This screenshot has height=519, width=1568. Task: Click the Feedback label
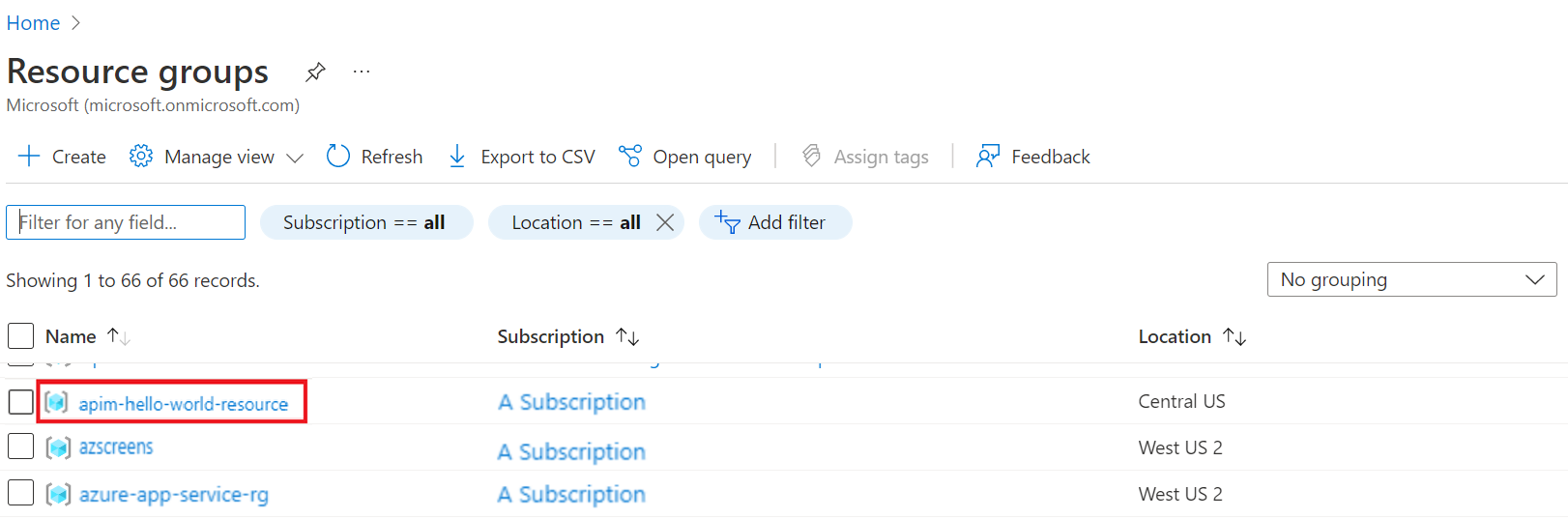pyautogui.click(x=1051, y=157)
